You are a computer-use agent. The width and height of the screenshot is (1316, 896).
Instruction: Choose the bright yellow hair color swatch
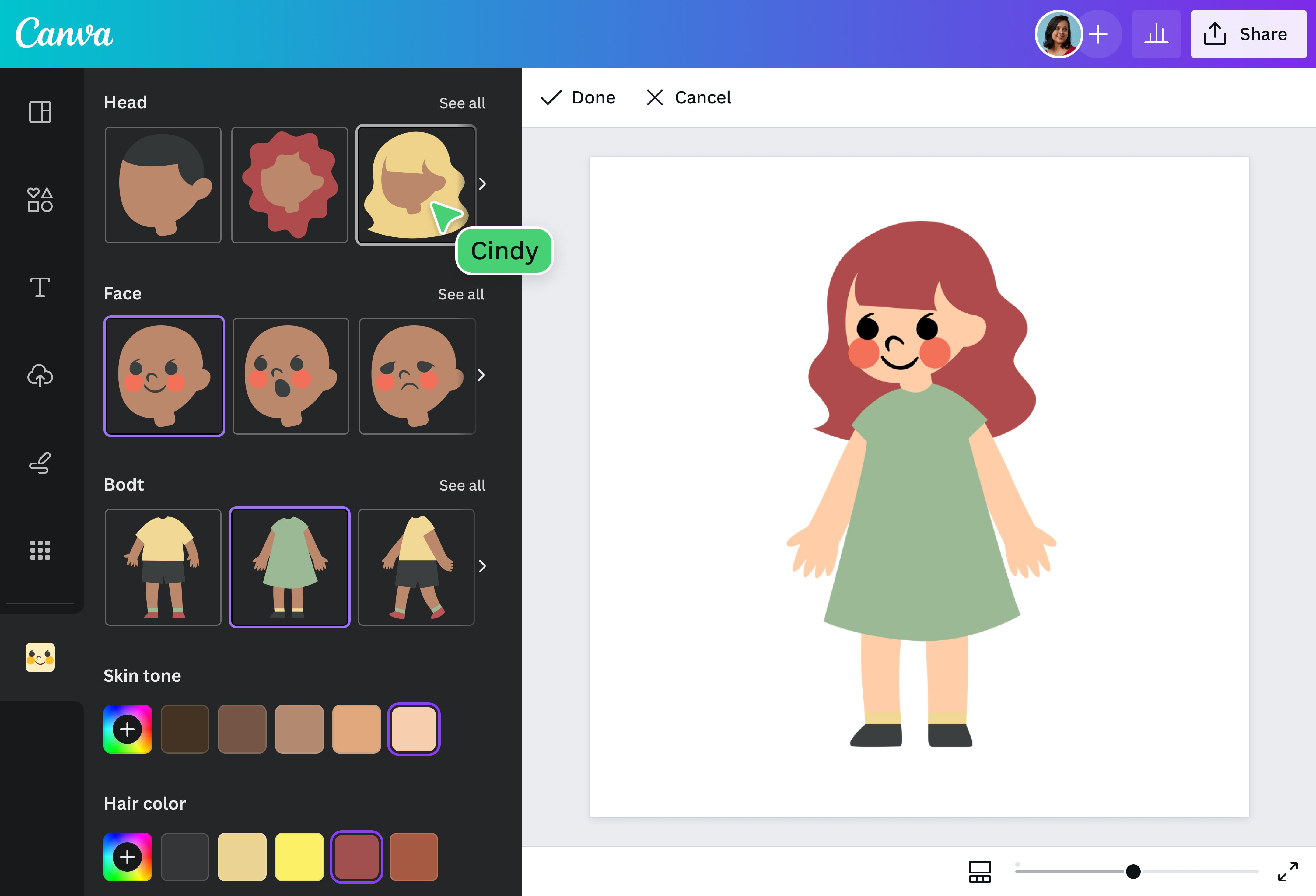click(299, 856)
